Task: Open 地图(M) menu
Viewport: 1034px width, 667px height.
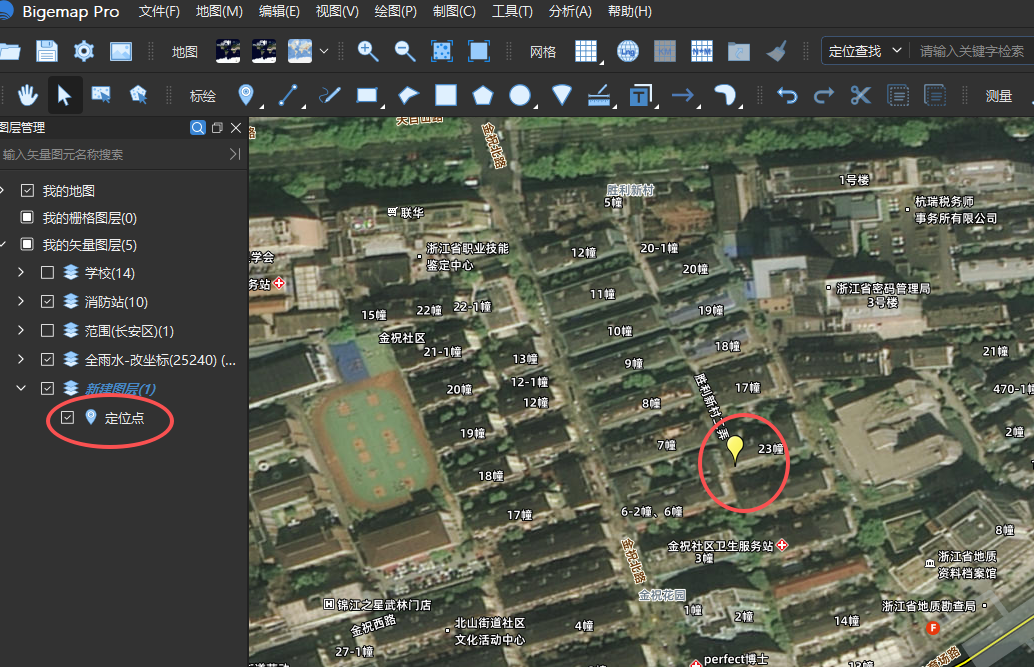Action: click(x=219, y=12)
